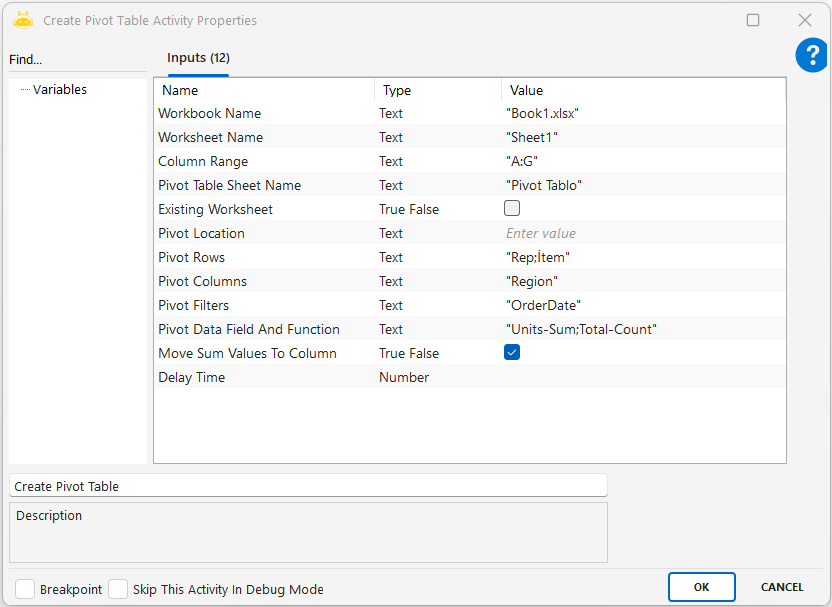Uncheck Move Sum Values To Column

click(512, 353)
